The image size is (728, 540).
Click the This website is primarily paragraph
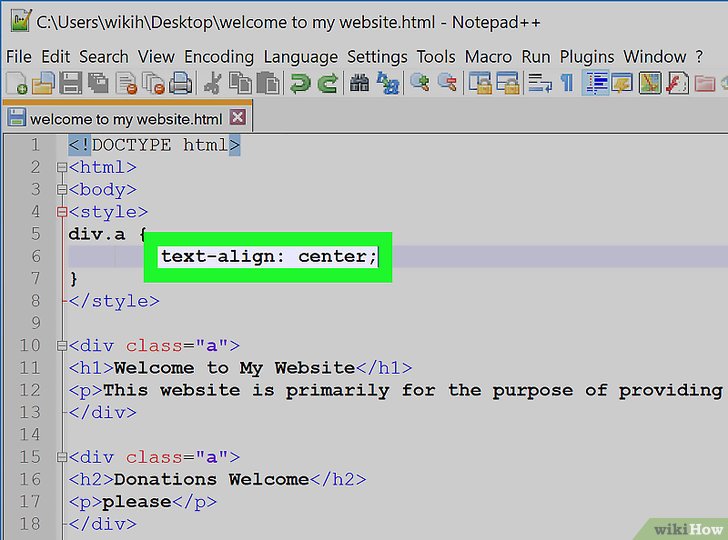[x=395, y=390]
